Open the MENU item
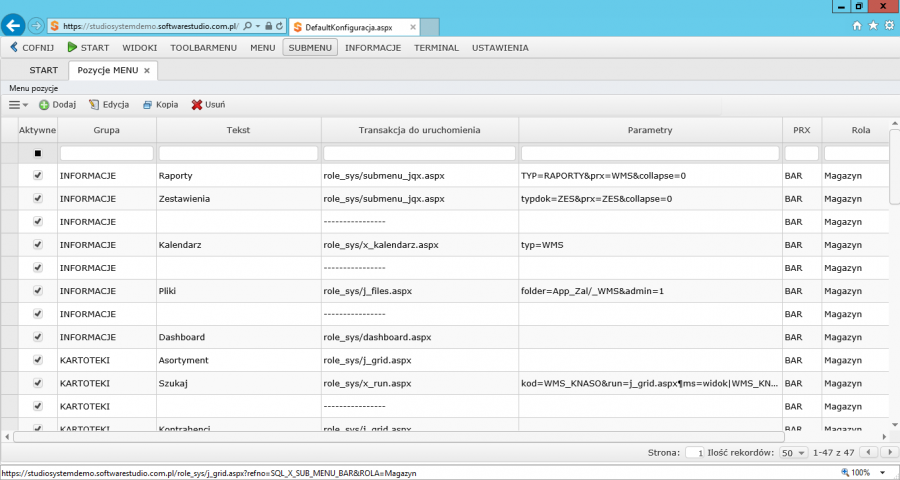The height and width of the screenshot is (480, 900). pos(262,48)
